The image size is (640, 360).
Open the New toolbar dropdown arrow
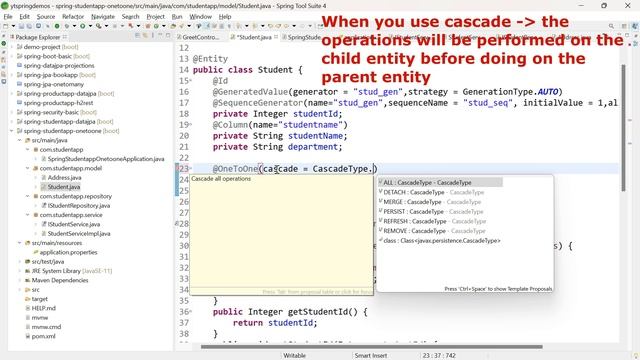tap(13, 26)
